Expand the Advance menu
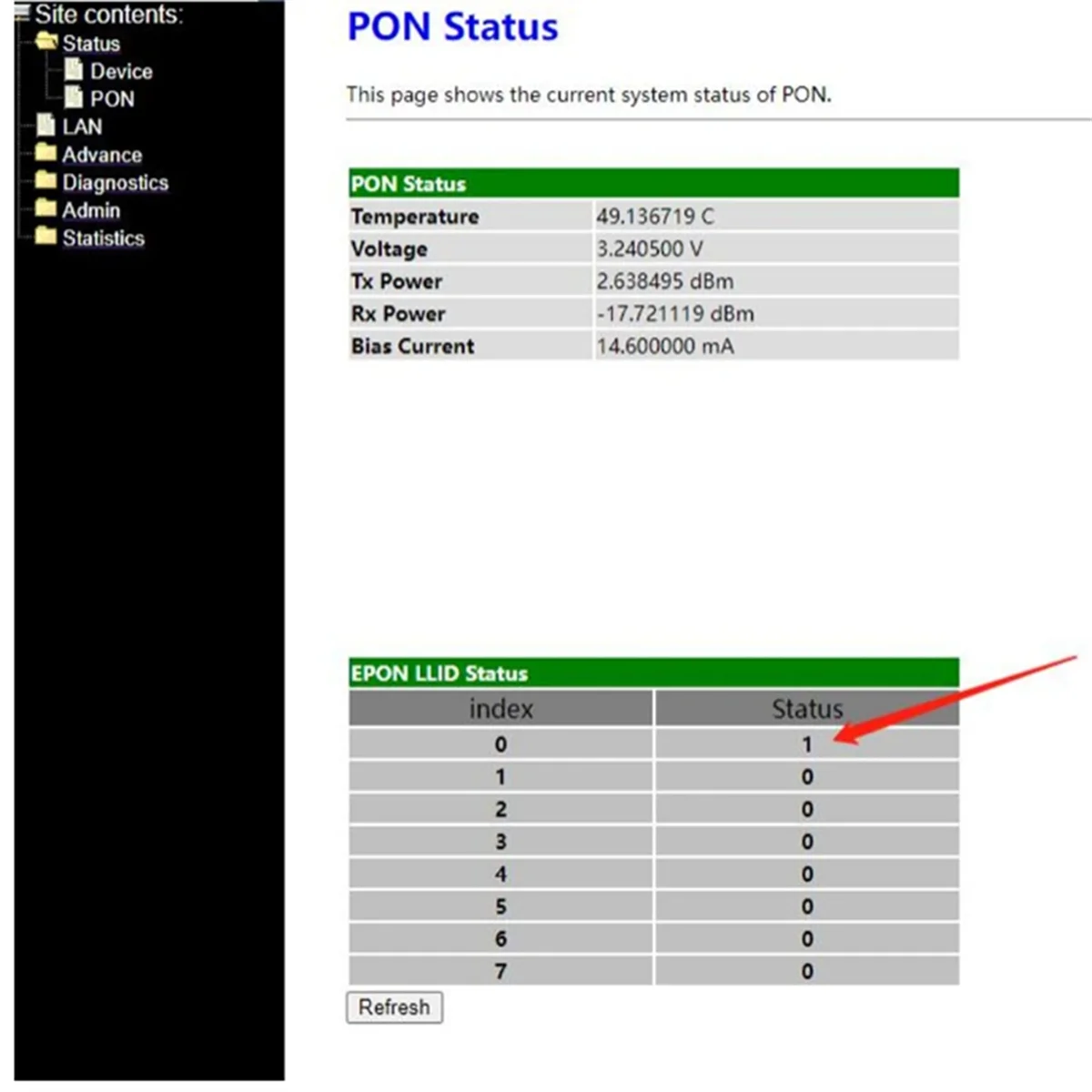Image resolution: width=1092 pixels, height=1092 pixels. tap(102, 155)
